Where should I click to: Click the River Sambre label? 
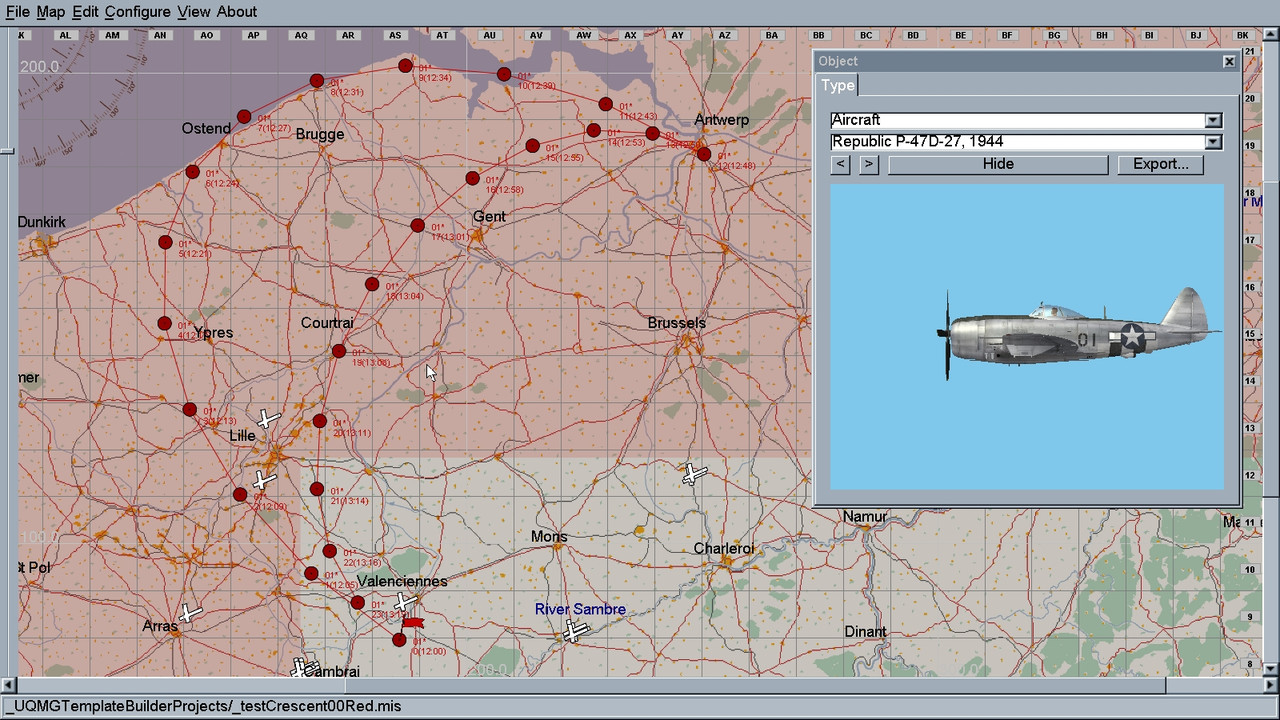pyautogui.click(x=580, y=609)
